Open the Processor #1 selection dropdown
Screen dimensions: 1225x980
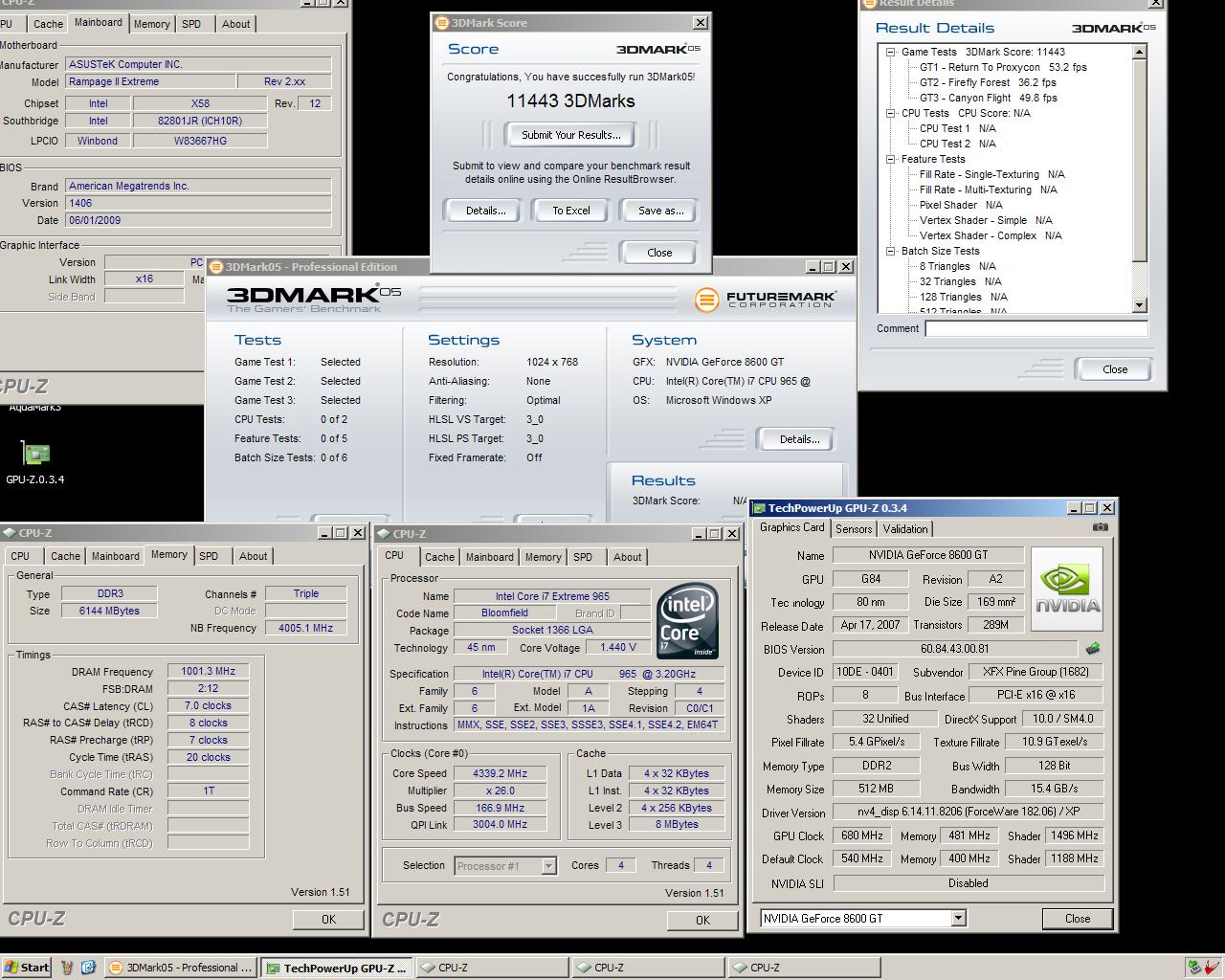click(548, 865)
